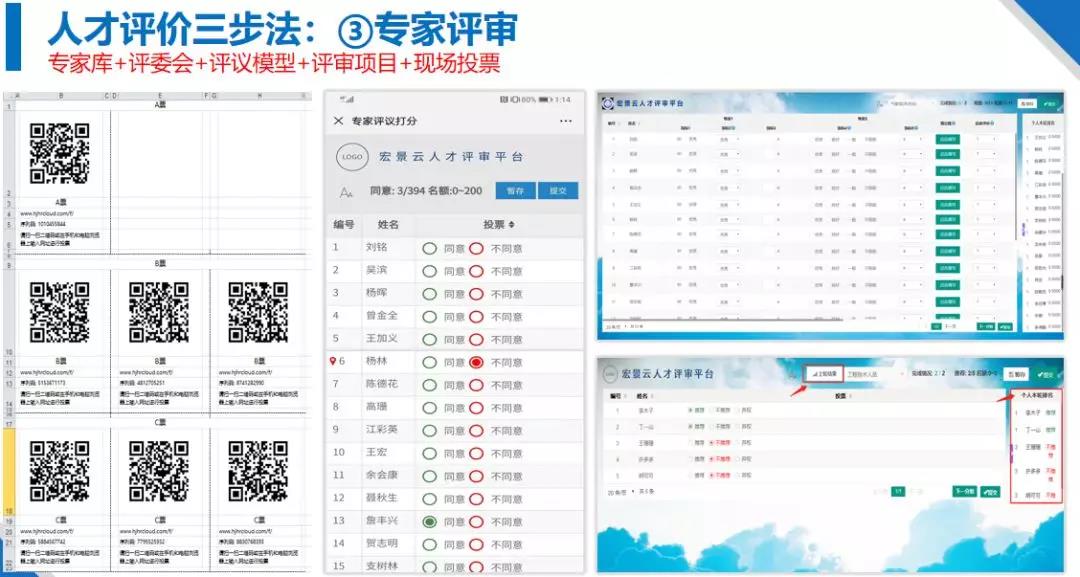Select 推荐 radio for 丁一山 in lower window

click(690, 427)
